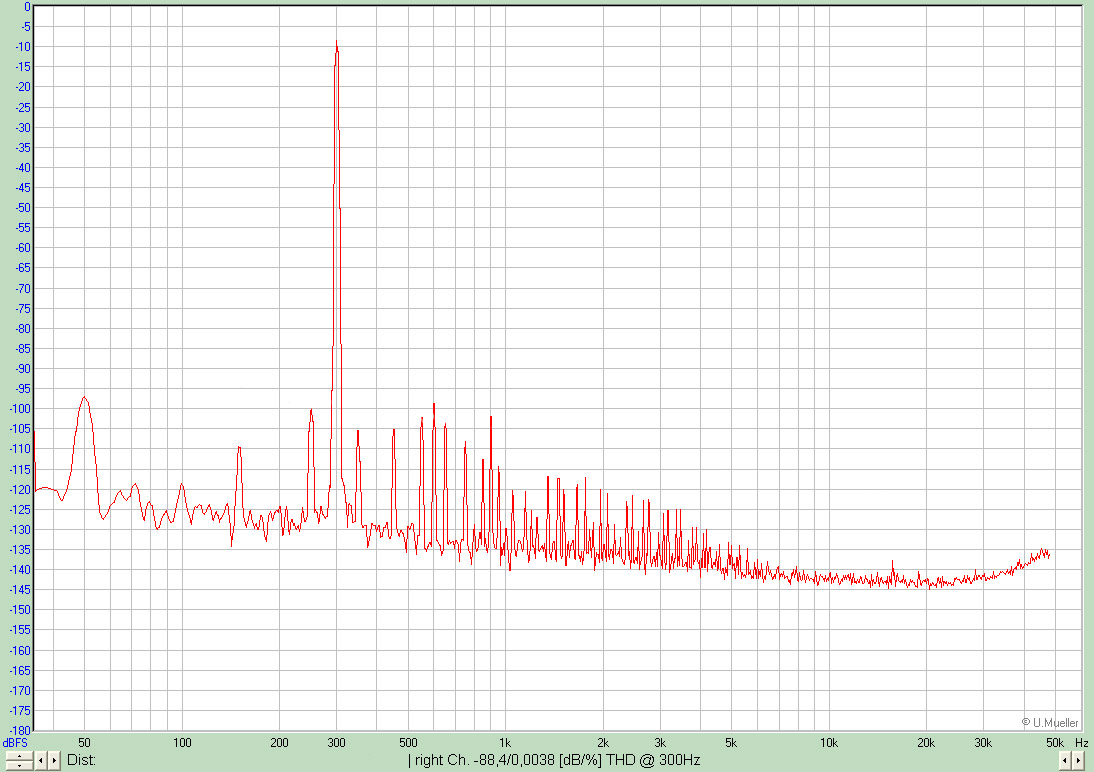This screenshot has height=772, width=1094.
Task: Click the right arrow button next to Dist label
Action: click(54, 760)
